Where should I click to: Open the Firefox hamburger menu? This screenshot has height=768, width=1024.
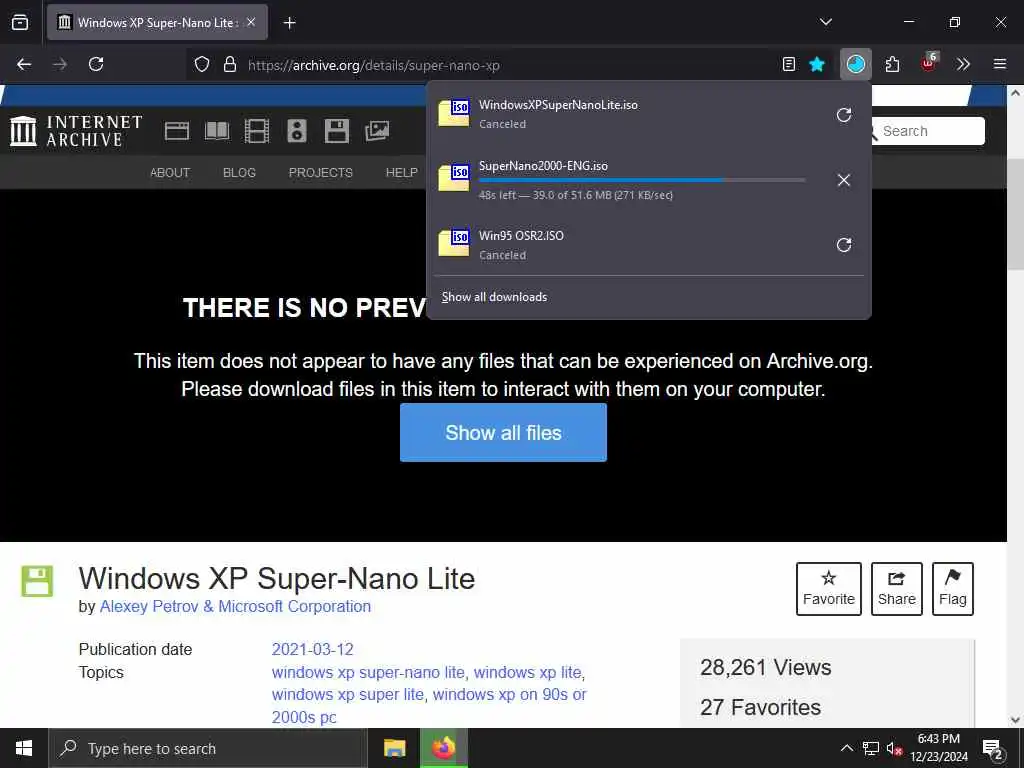click(999, 64)
